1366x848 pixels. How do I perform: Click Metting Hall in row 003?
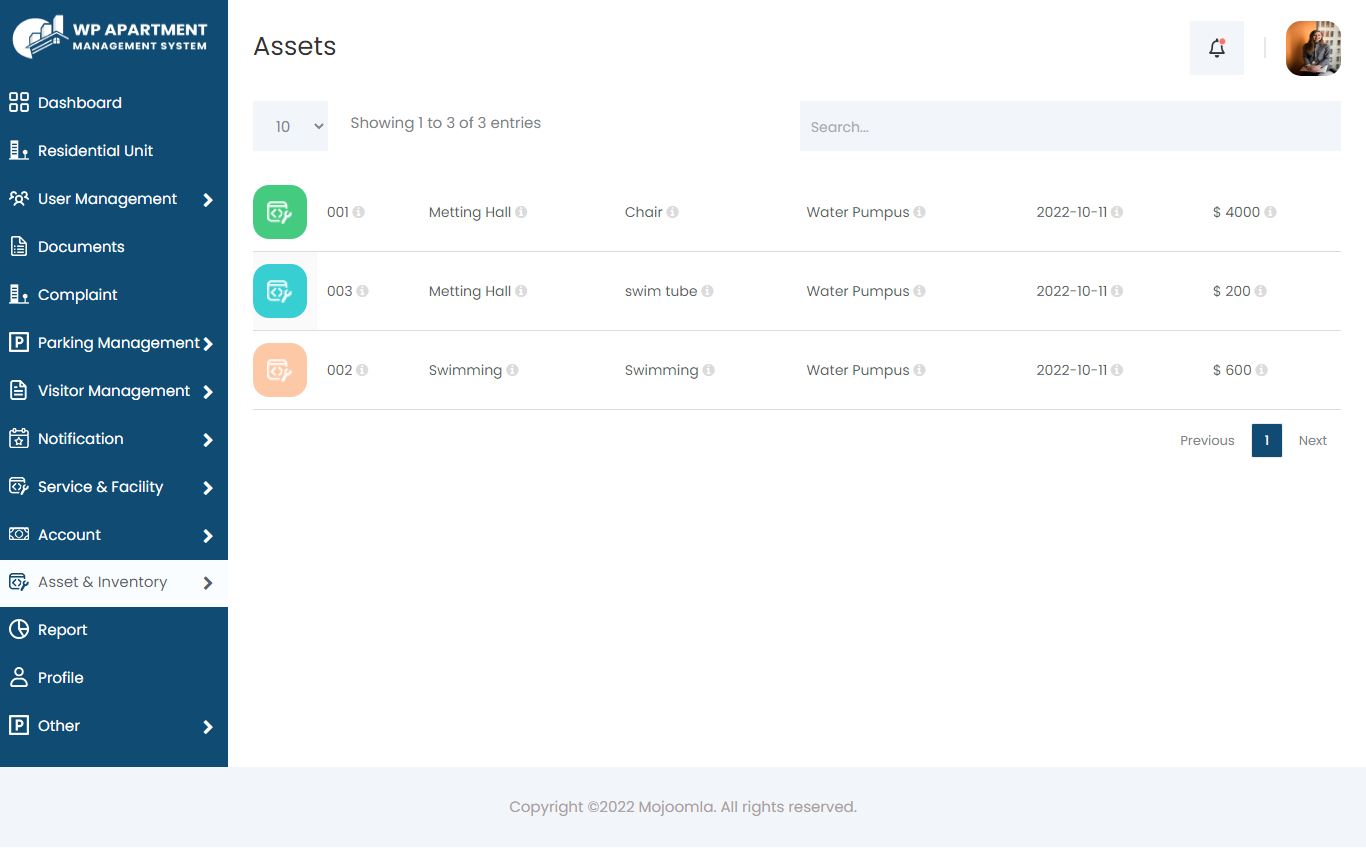click(470, 291)
